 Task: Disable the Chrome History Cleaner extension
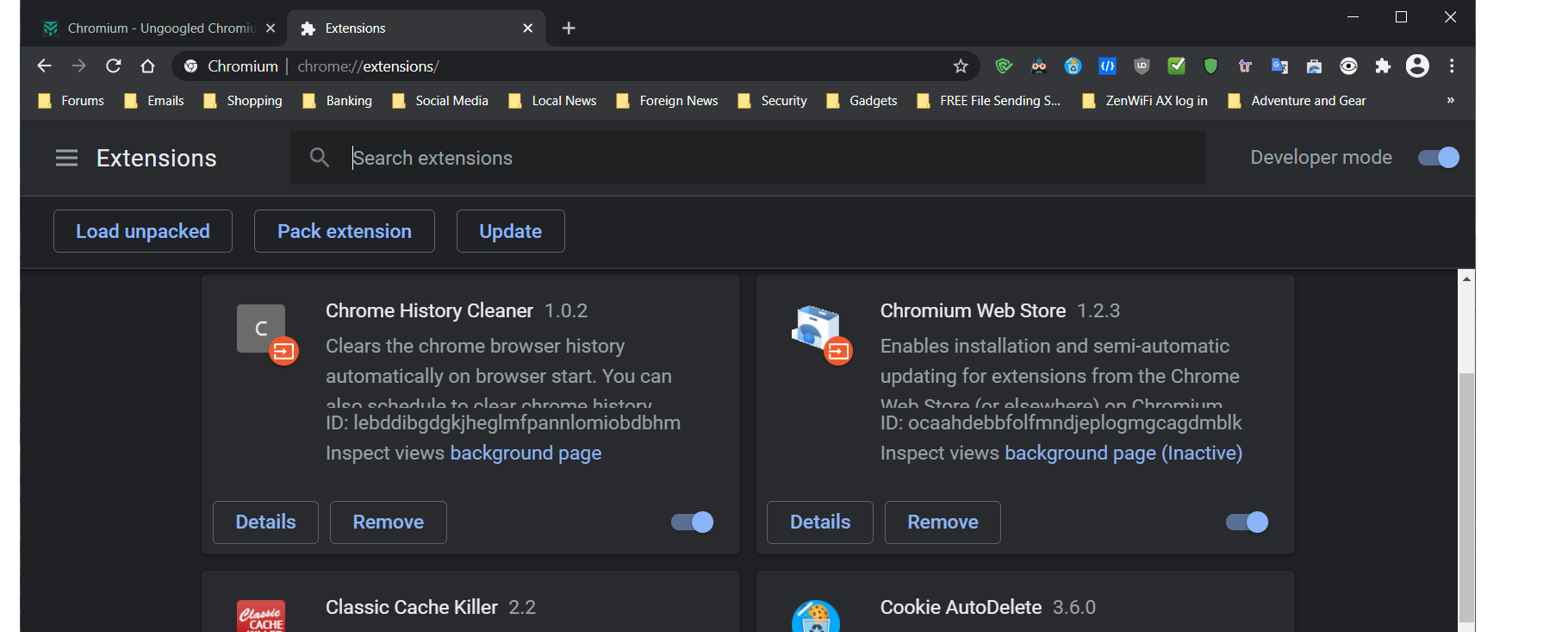point(692,522)
